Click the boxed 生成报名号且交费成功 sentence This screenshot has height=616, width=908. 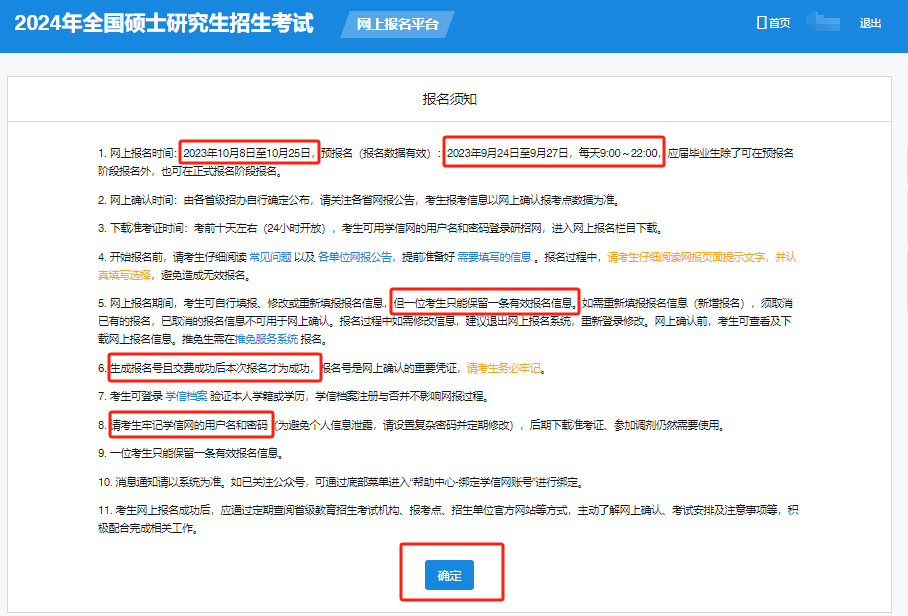tap(213, 368)
